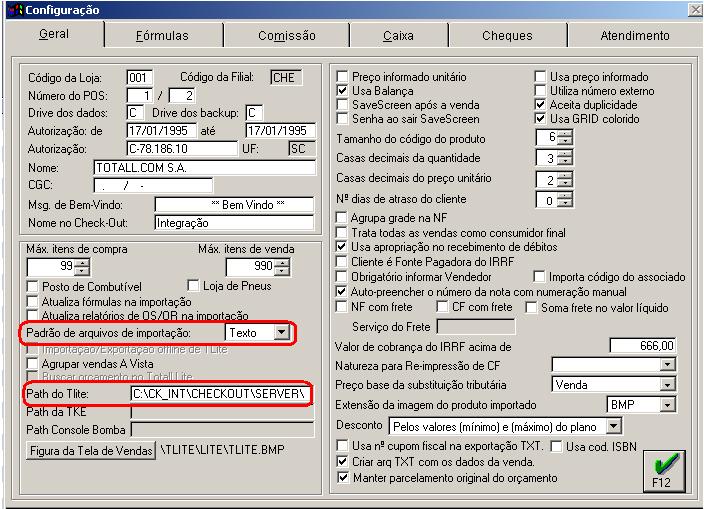Enable Obrigatório informar Vendedor
704x509 pixels.
tap(342, 276)
